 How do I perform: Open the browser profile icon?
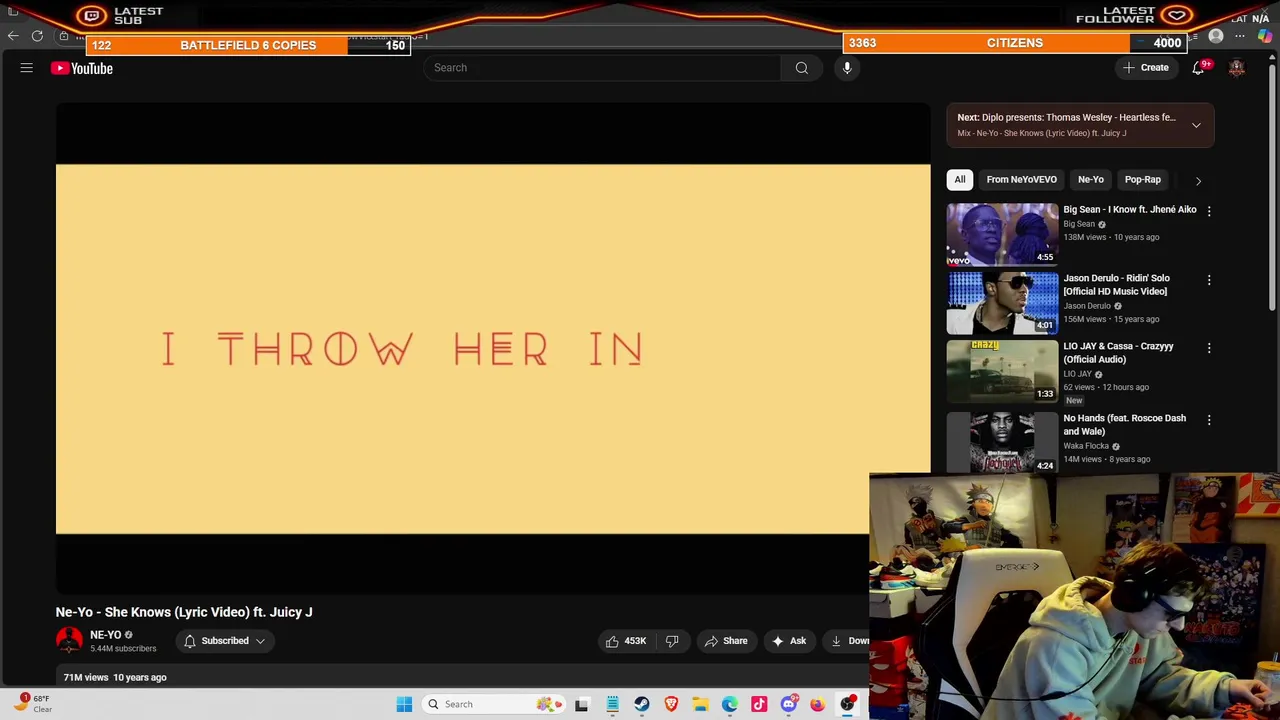(x=1216, y=36)
